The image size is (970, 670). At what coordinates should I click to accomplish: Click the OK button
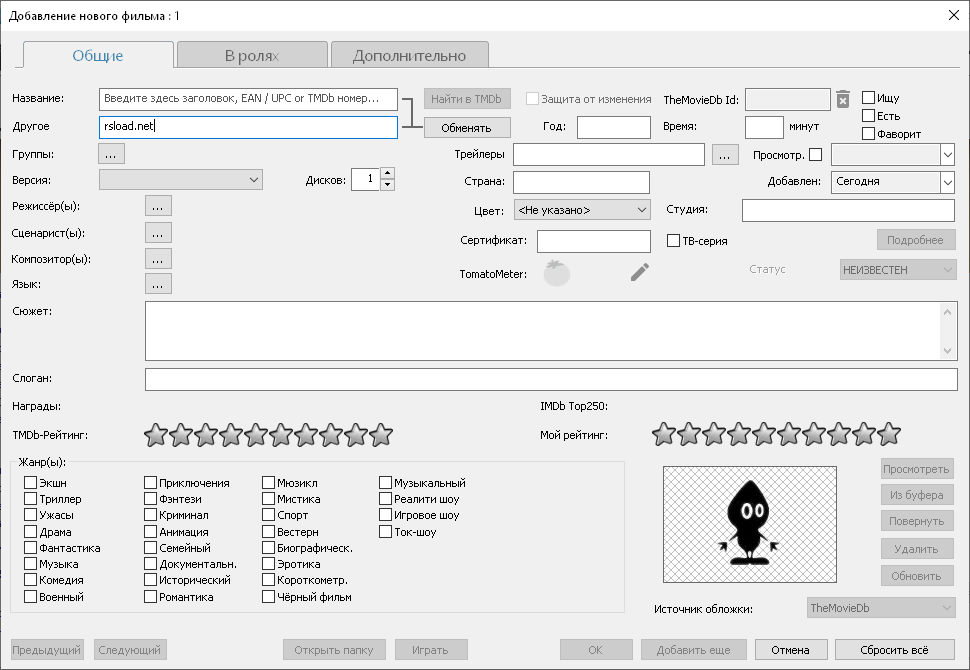(x=596, y=650)
